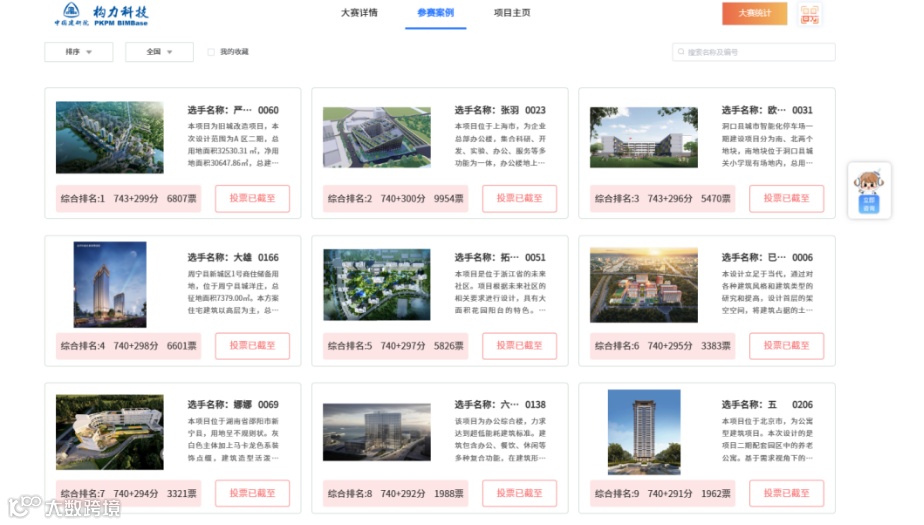Go to the 项目主页 tab

(512, 12)
